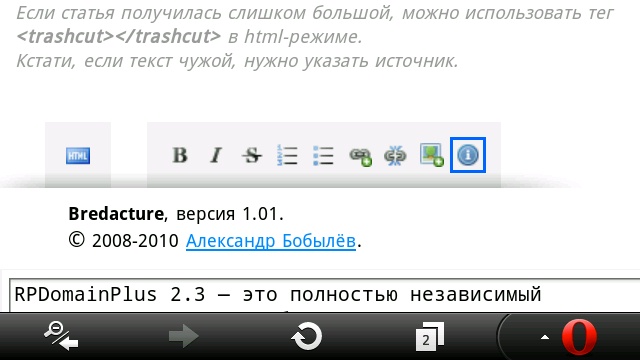Insert an image via picture icon

431,155
